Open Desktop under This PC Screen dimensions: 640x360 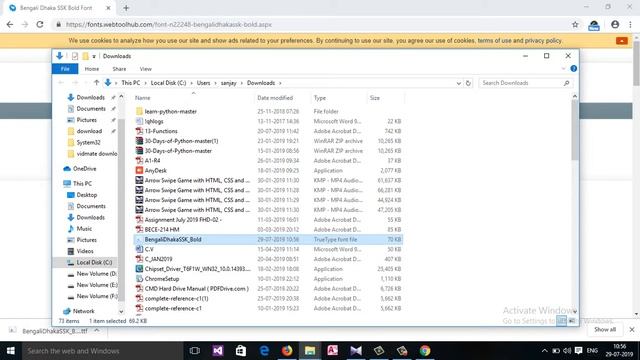(87, 195)
